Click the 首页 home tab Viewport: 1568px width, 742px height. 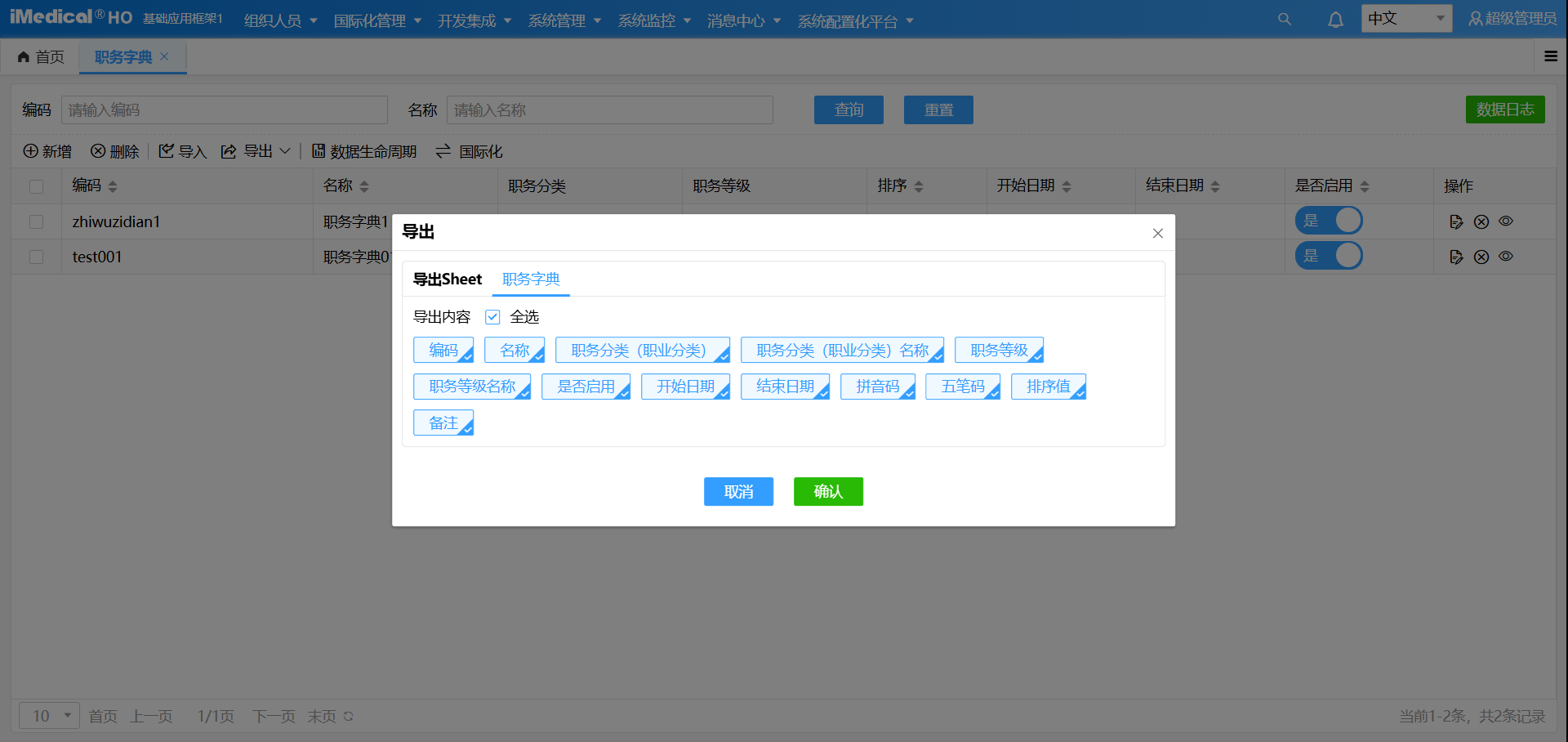click(41, 56)
